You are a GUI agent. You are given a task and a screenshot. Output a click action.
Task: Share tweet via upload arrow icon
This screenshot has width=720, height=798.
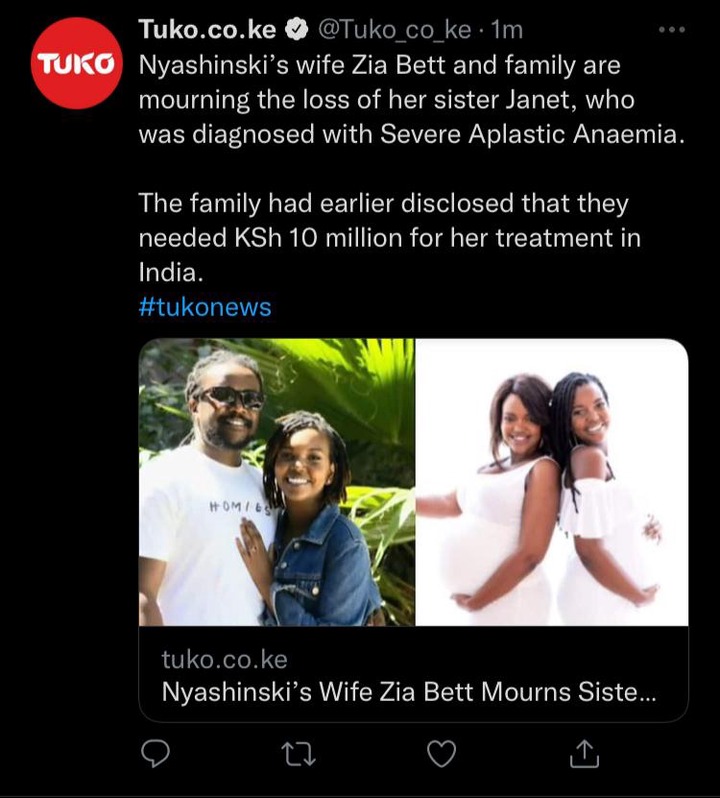pos(584,754)
